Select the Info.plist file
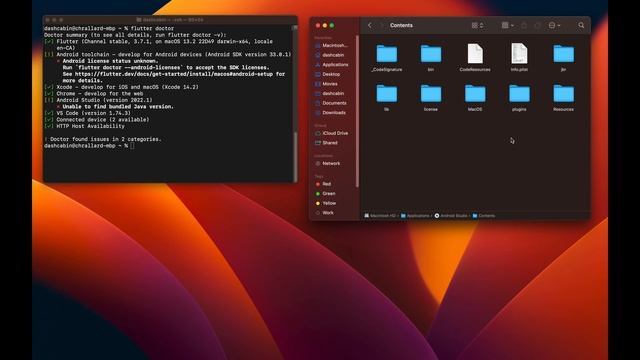640x360 pixels. coord(519,58)
